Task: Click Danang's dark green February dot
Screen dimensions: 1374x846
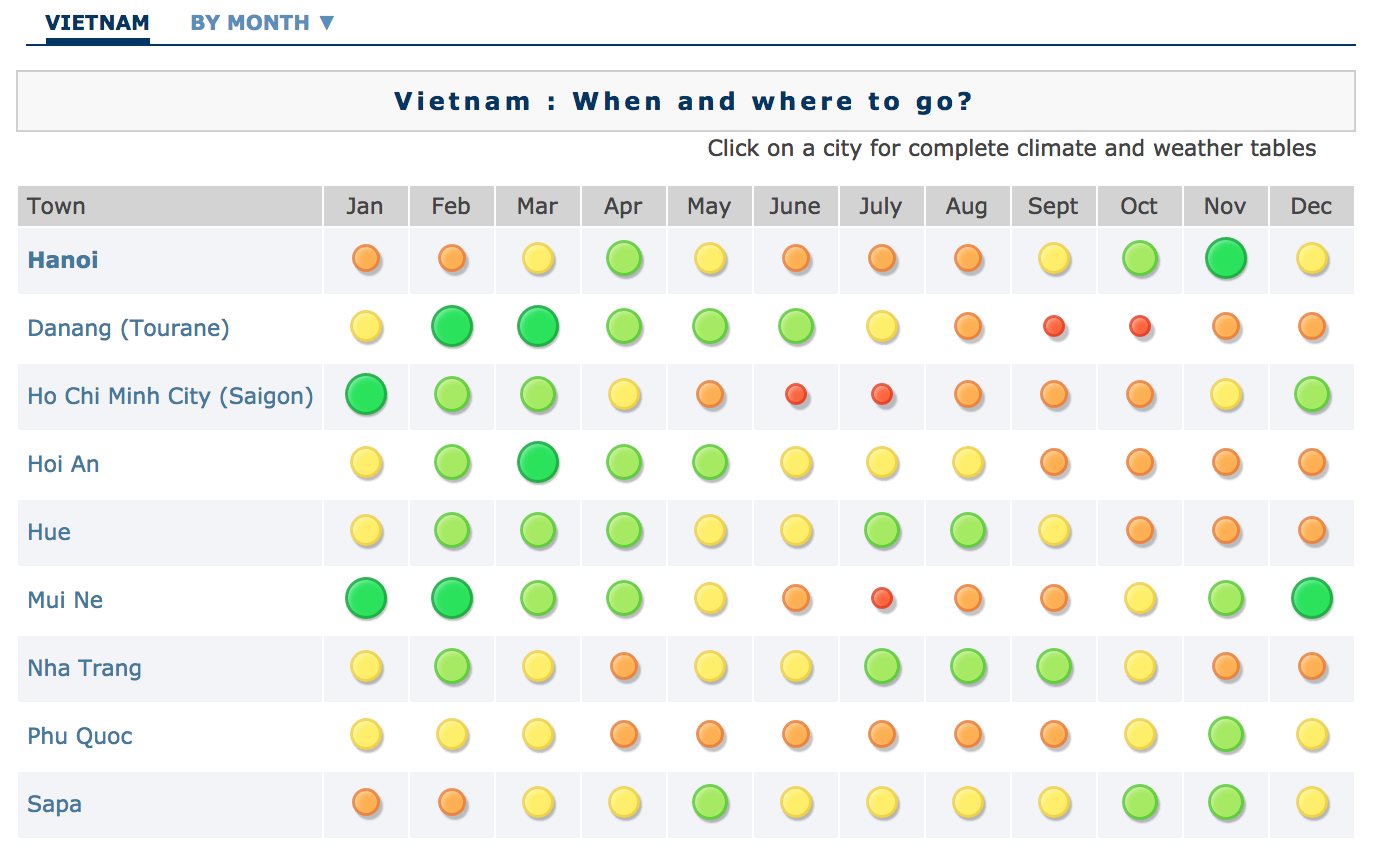Action: 451,326
